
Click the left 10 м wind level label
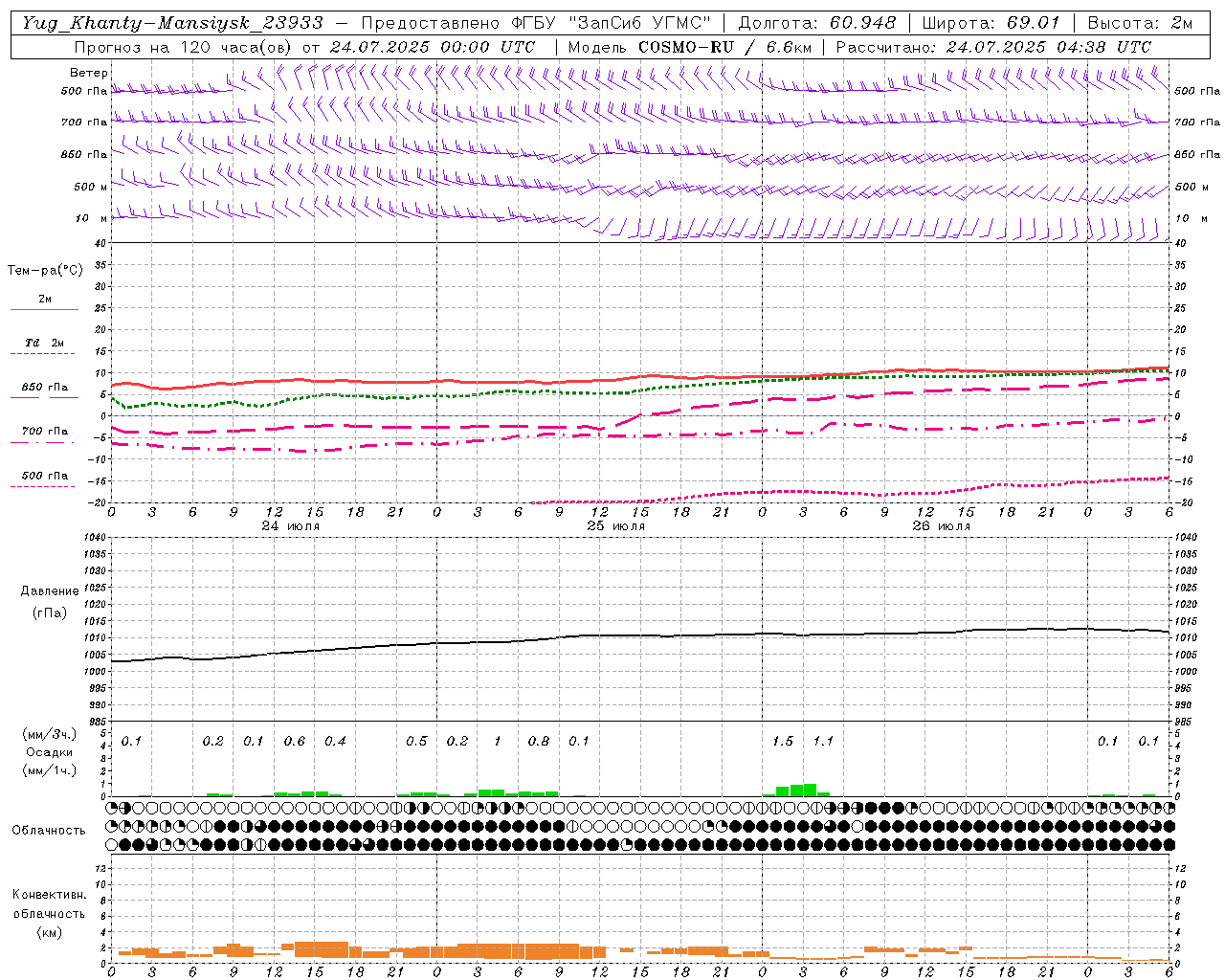tap(92, 218)
